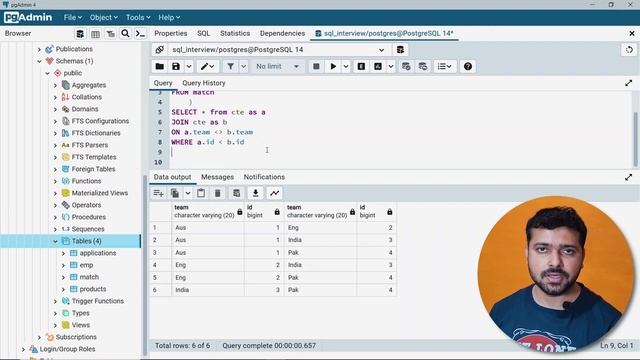Expand the Functions tree node

[55, 181]
